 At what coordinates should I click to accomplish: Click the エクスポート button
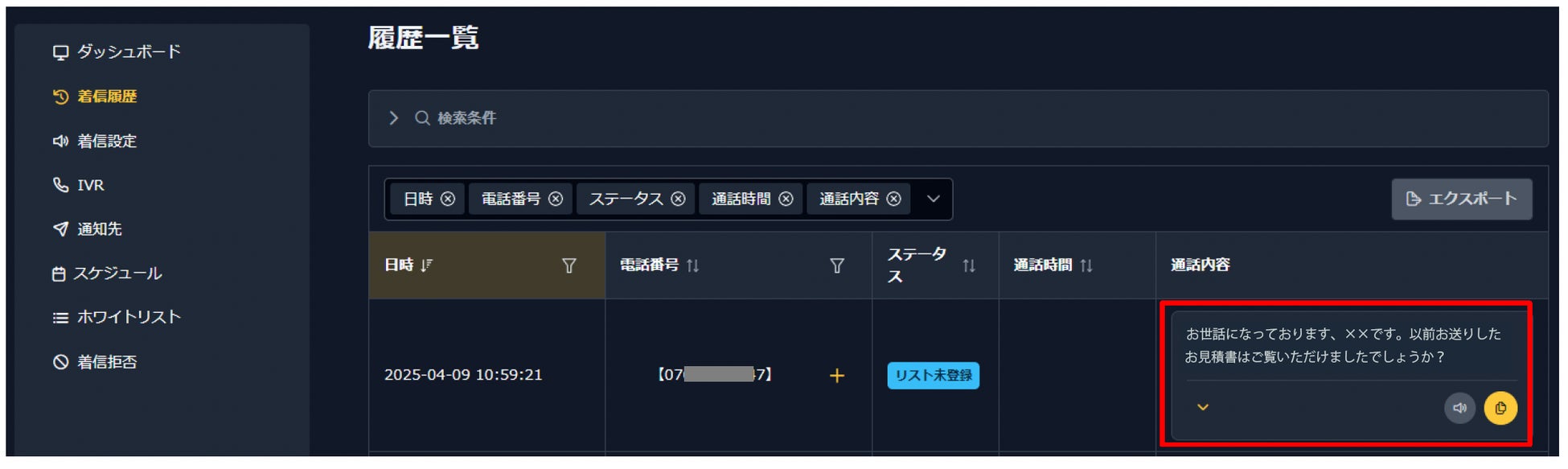pos(1461,199)
